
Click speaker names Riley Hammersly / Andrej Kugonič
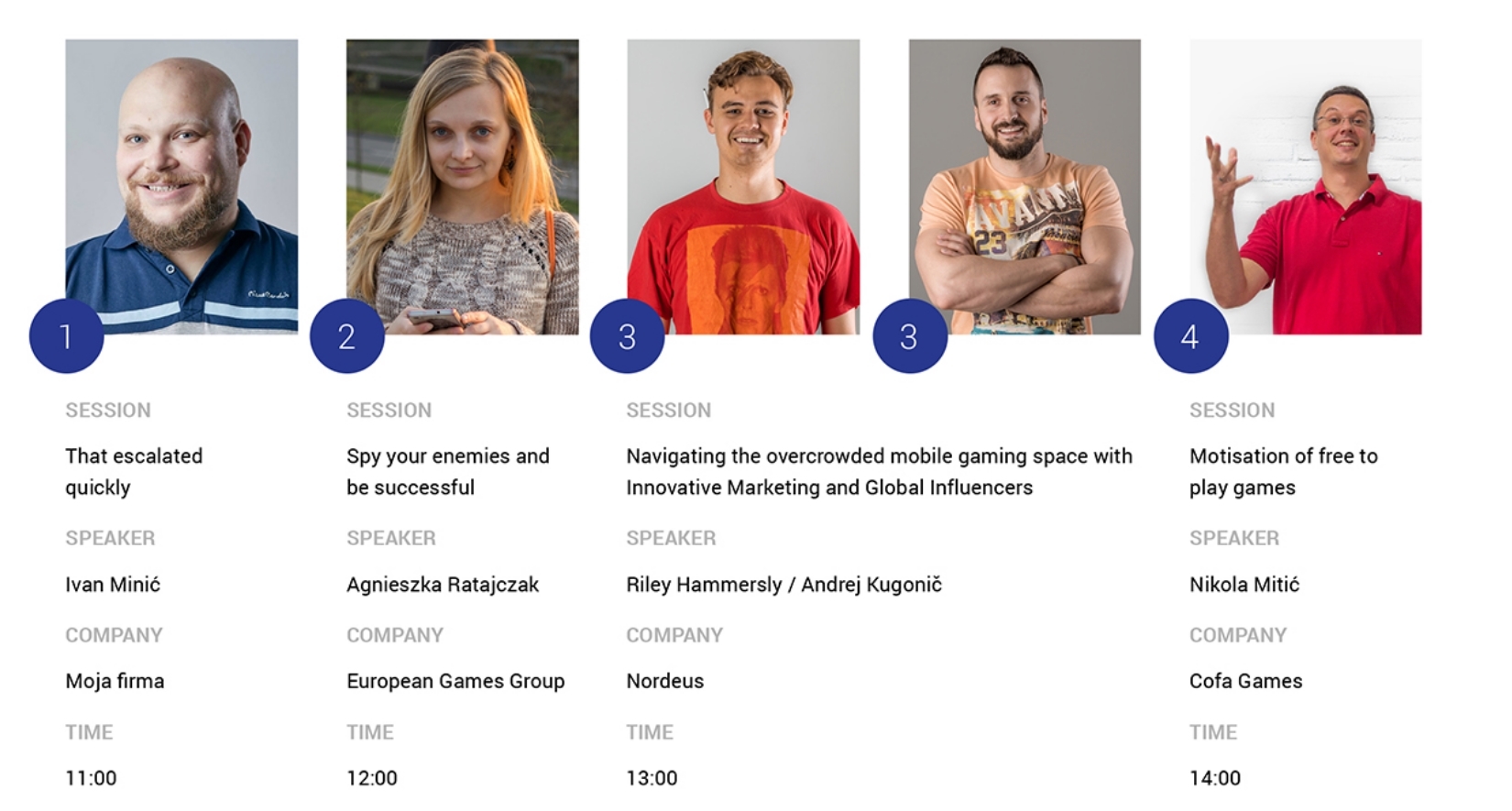click(784, 585)
